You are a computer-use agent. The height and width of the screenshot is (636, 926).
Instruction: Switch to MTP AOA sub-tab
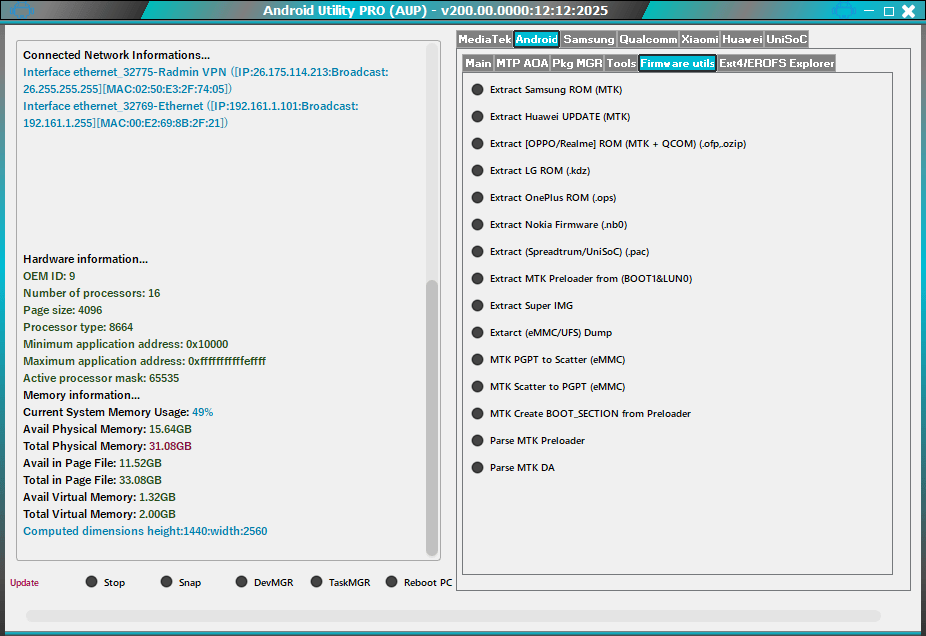[522, 63]
